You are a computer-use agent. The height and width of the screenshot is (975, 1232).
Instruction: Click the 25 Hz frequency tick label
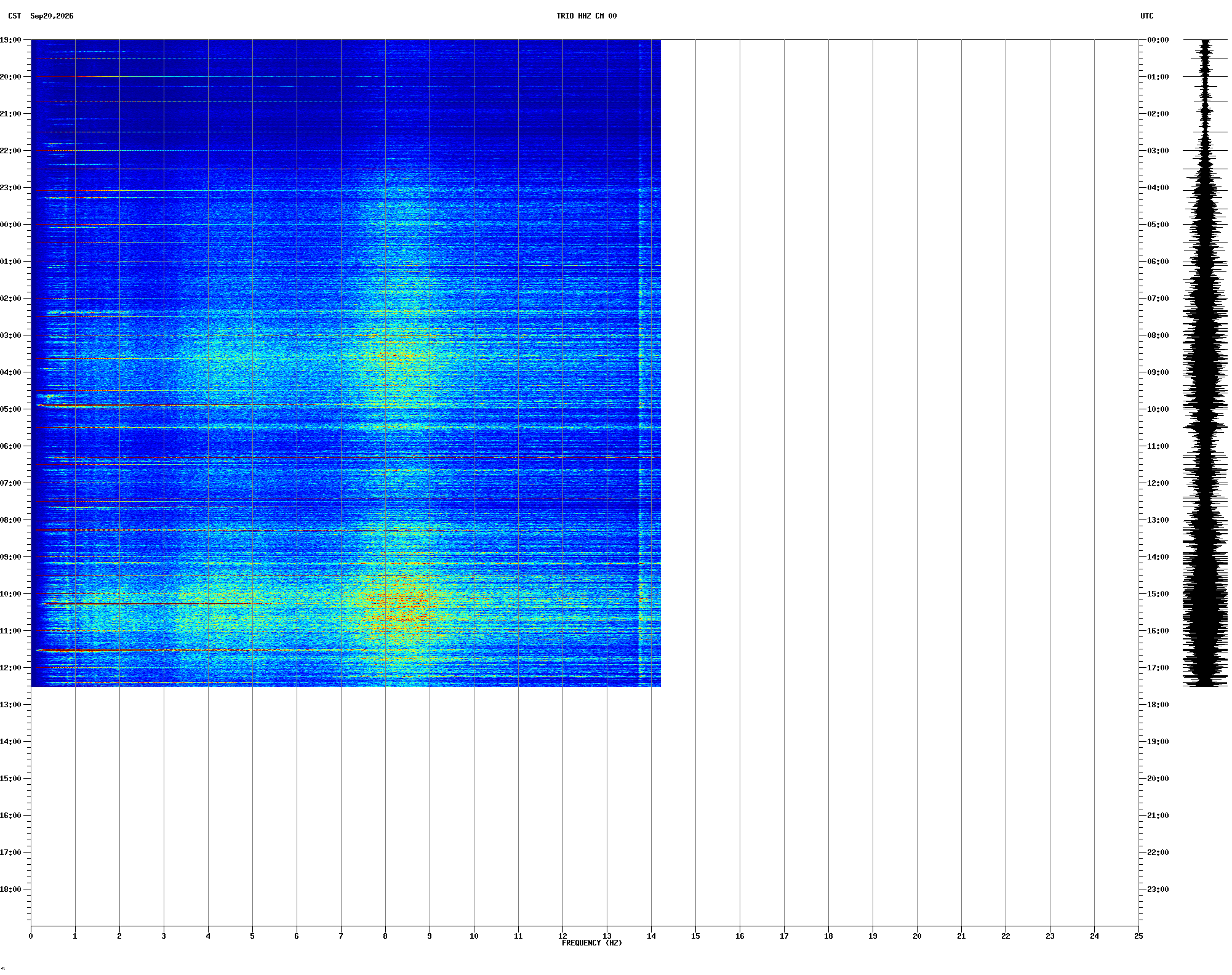pos(1138,936)
